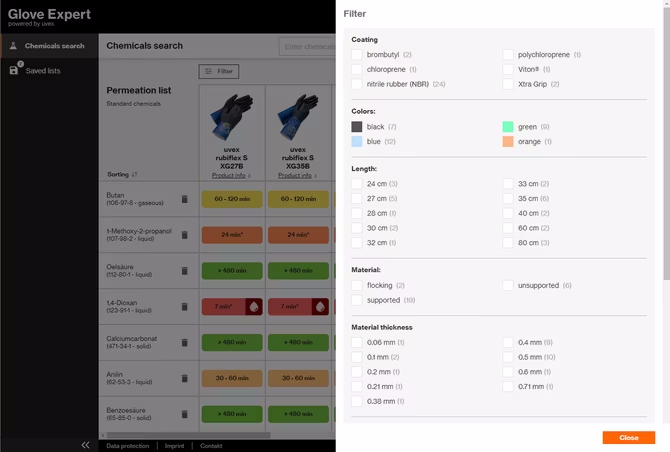The height and width of the screenshot is (452, 670).
Task: Delete Butan from the permeation list
Action: [x=184, y=199]
